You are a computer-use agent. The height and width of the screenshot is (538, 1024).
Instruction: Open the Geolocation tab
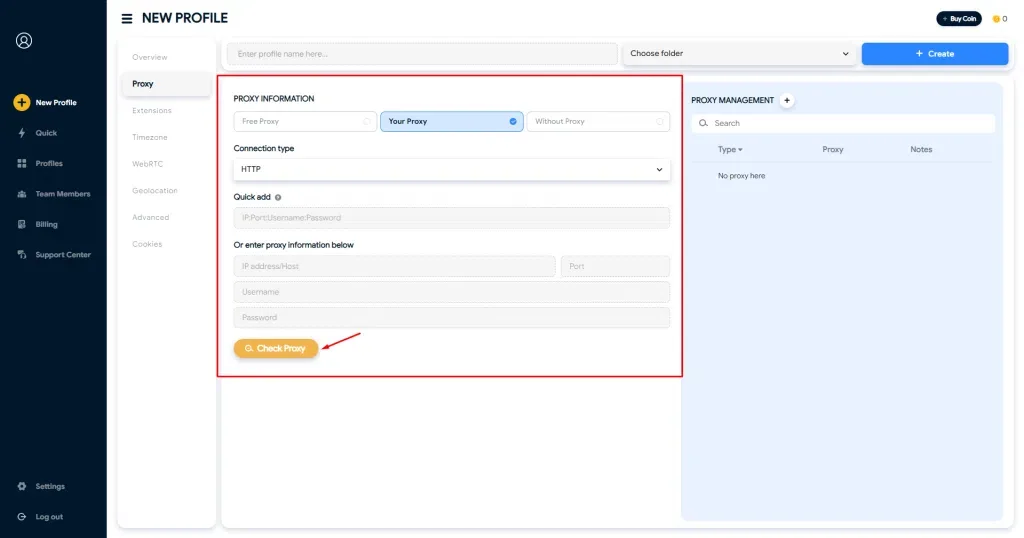[x=155, y=191]
